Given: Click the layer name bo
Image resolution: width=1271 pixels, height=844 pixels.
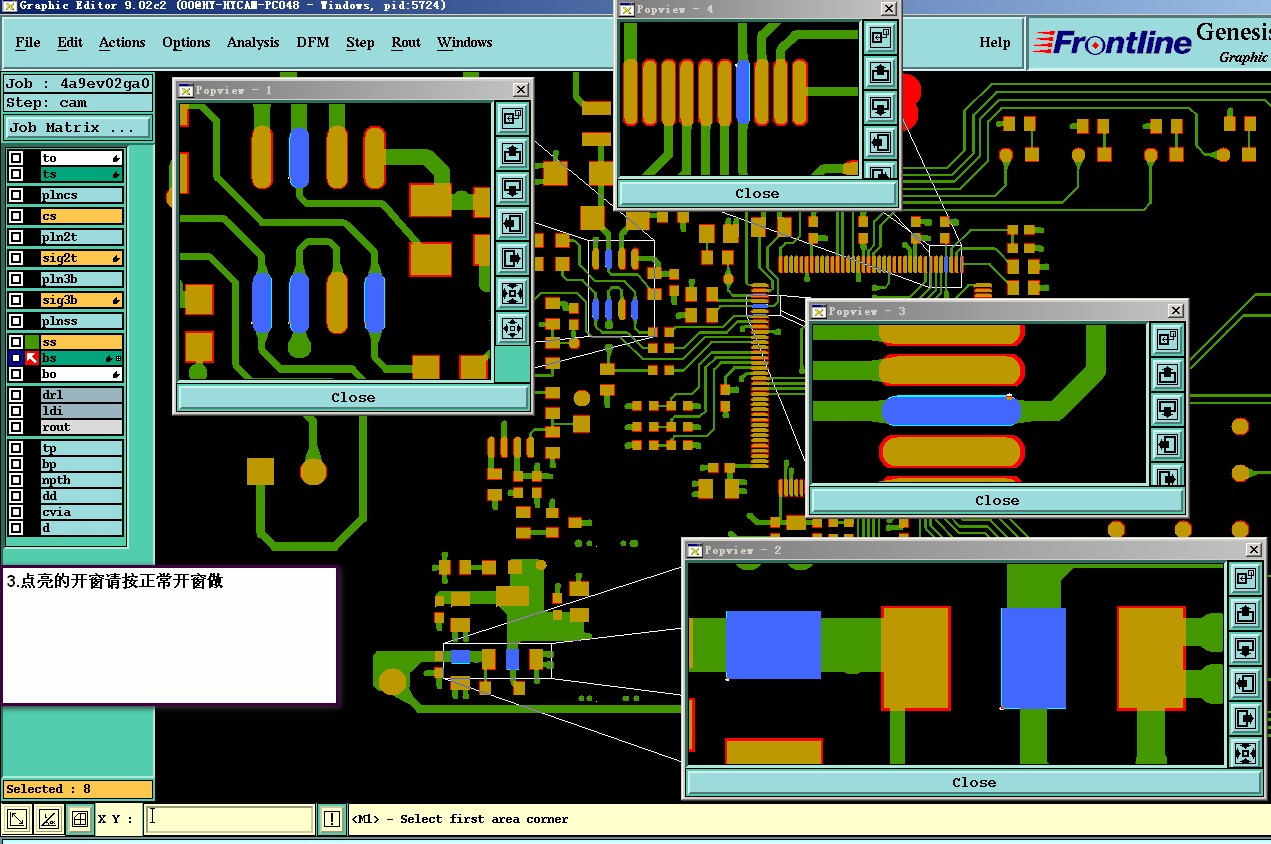Looking at the screenshot, I should [81, 374].
